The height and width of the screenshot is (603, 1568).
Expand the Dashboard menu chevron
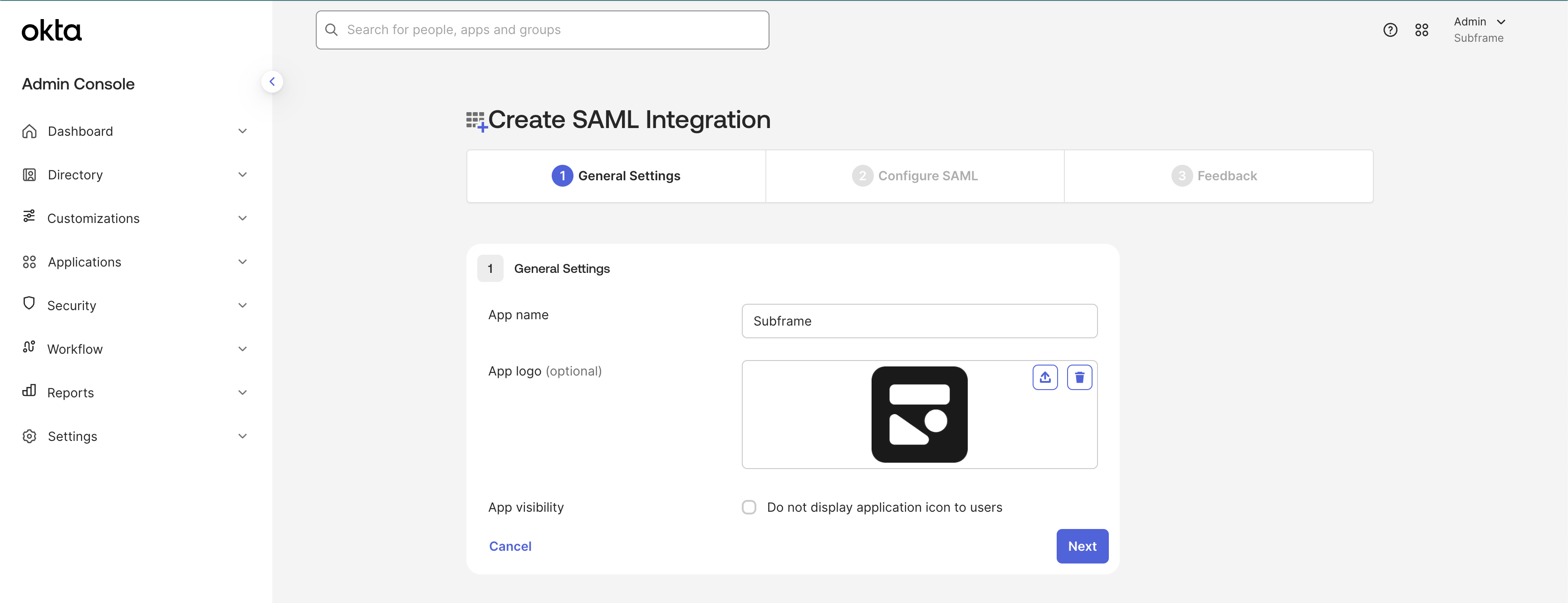pos(242,131)
